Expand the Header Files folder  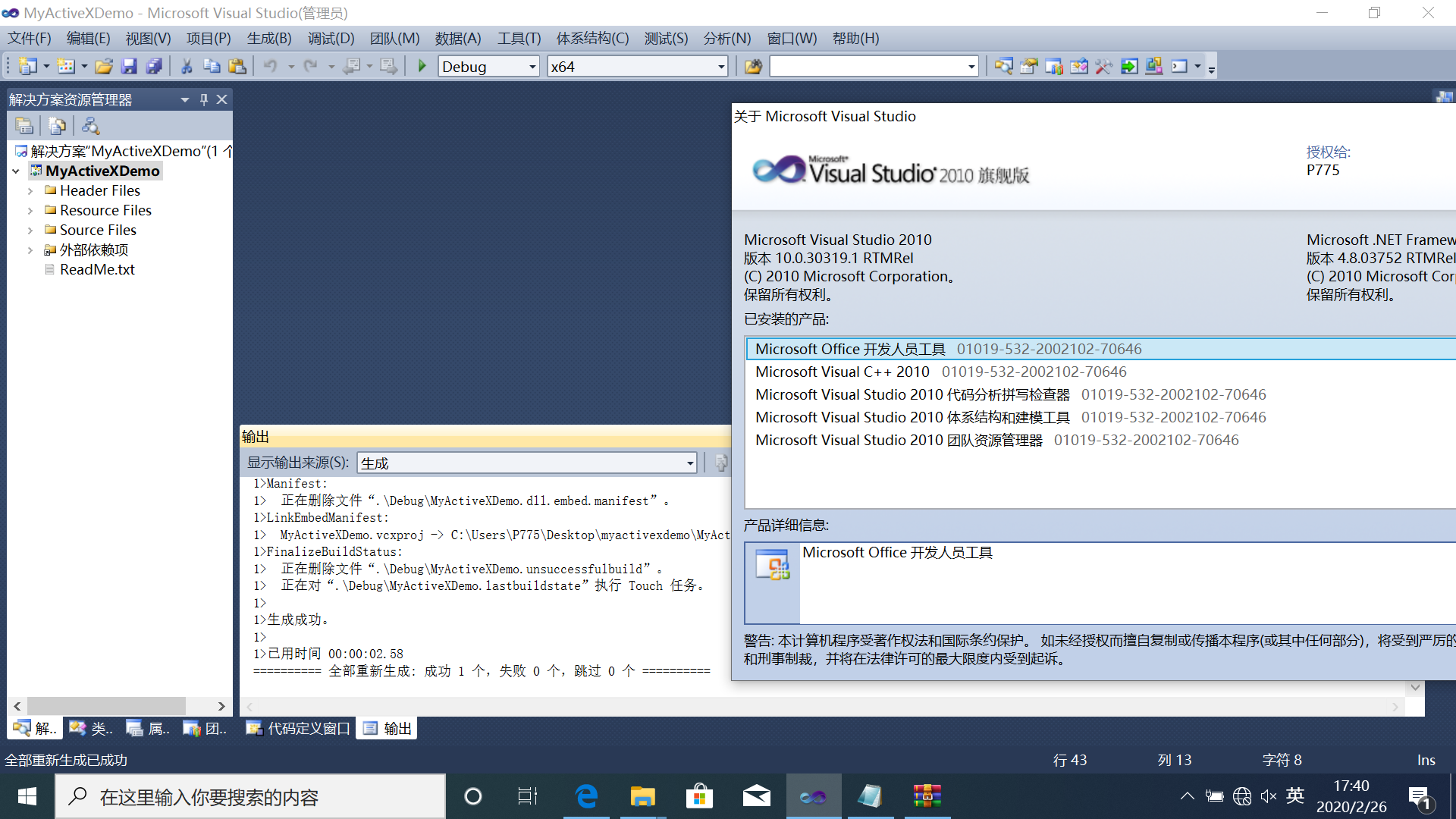pos(30,191)
